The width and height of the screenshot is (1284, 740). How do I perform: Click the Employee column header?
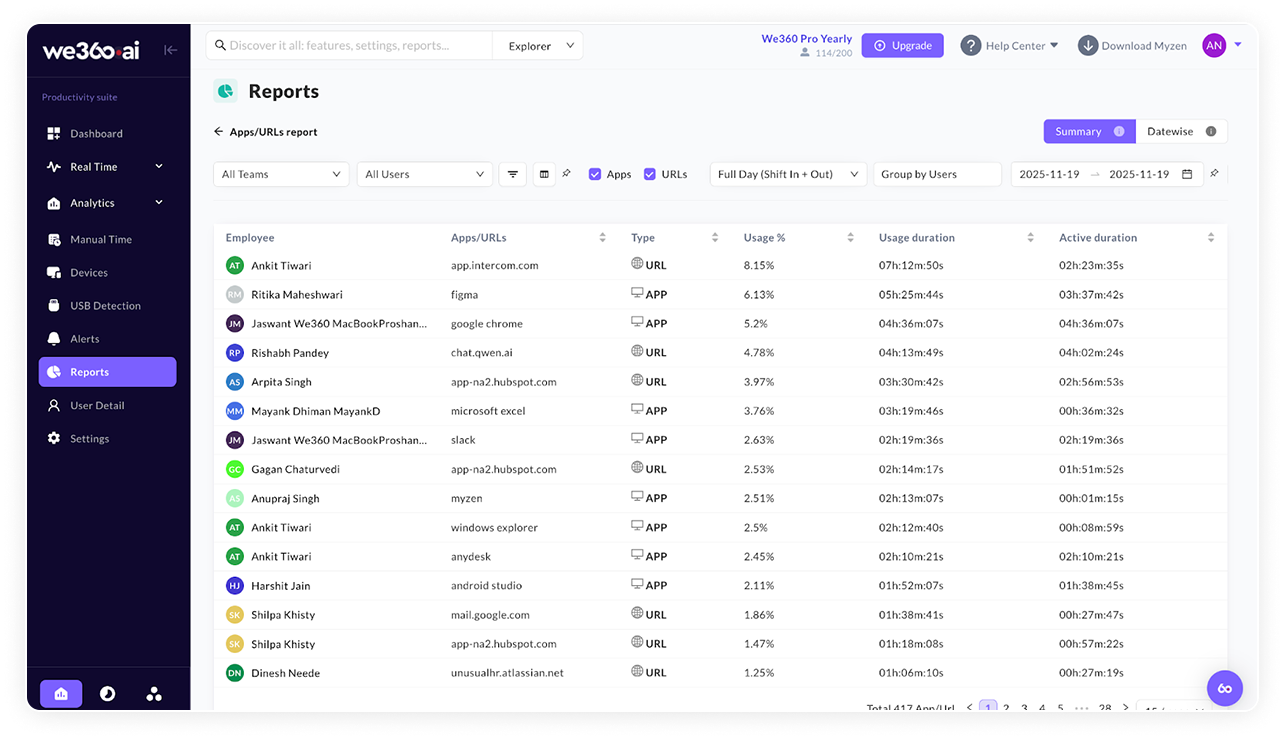pyautogui.click(x=250, y=238)
